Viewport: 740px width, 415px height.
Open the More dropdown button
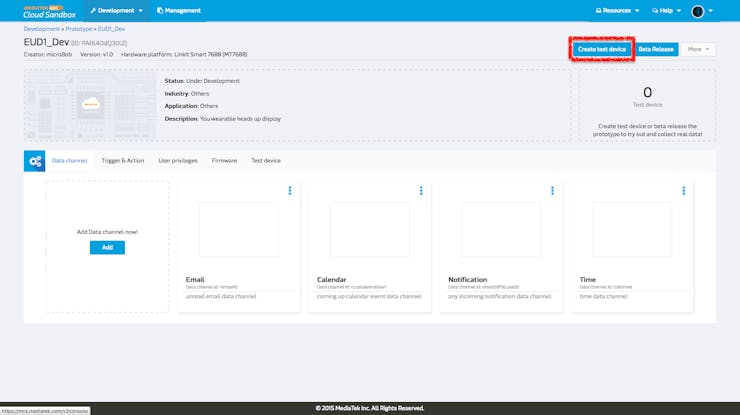point(698,49)
